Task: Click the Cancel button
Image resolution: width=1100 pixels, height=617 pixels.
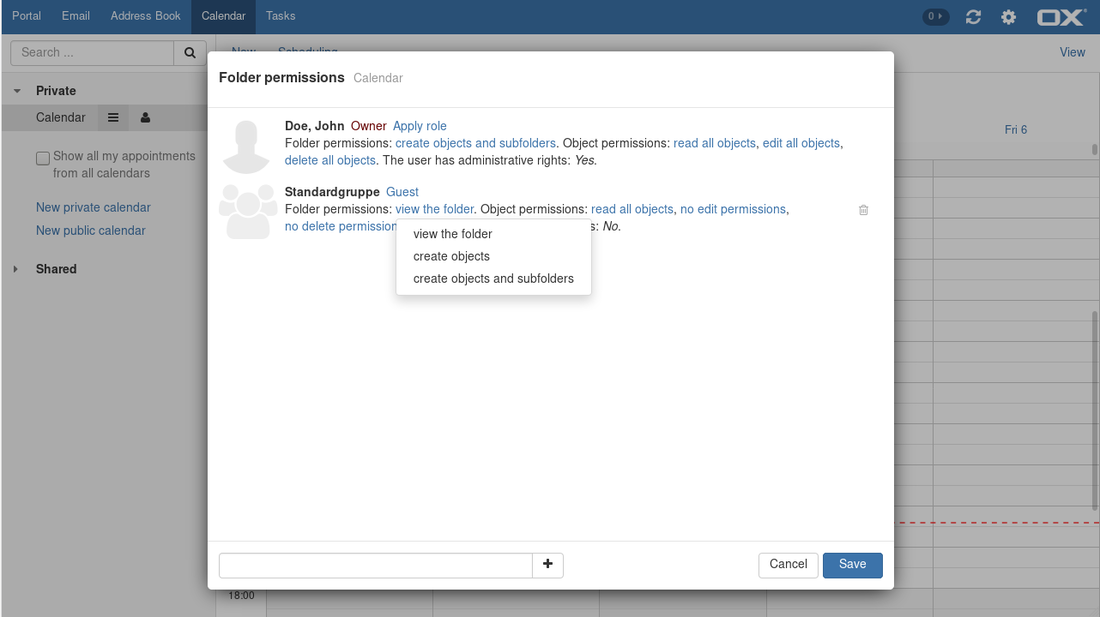Action: pos(788,565)
